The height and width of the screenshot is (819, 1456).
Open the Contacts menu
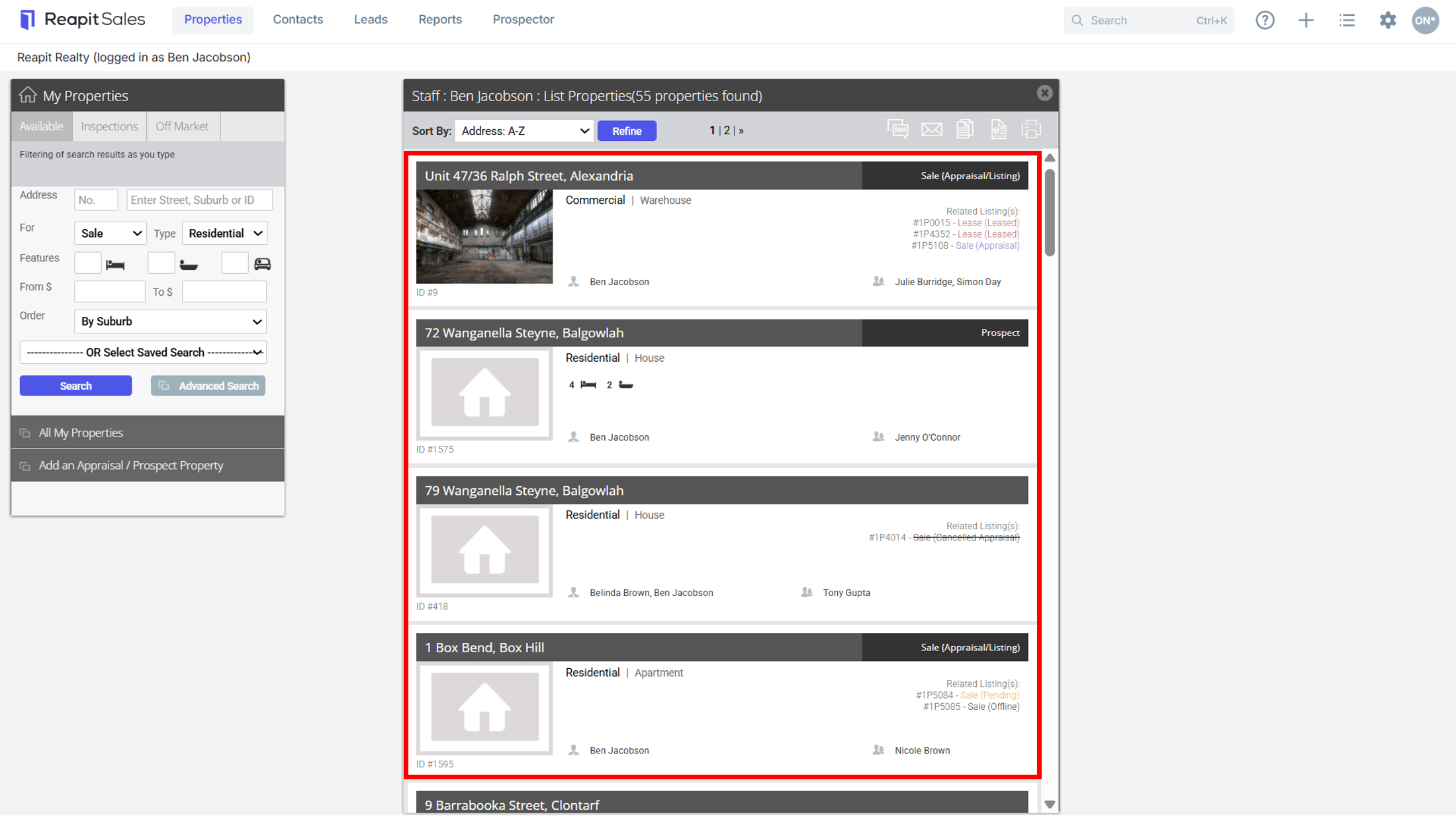coord(298,20)
